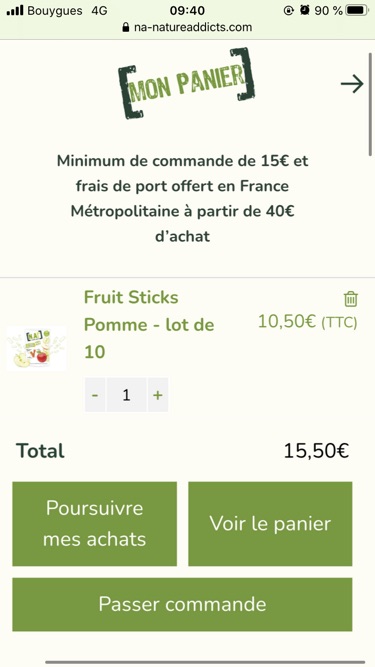Screen dimensions: 375x667
Task: Delete the item with the trash icon
Action: click(x=351, y=299)
